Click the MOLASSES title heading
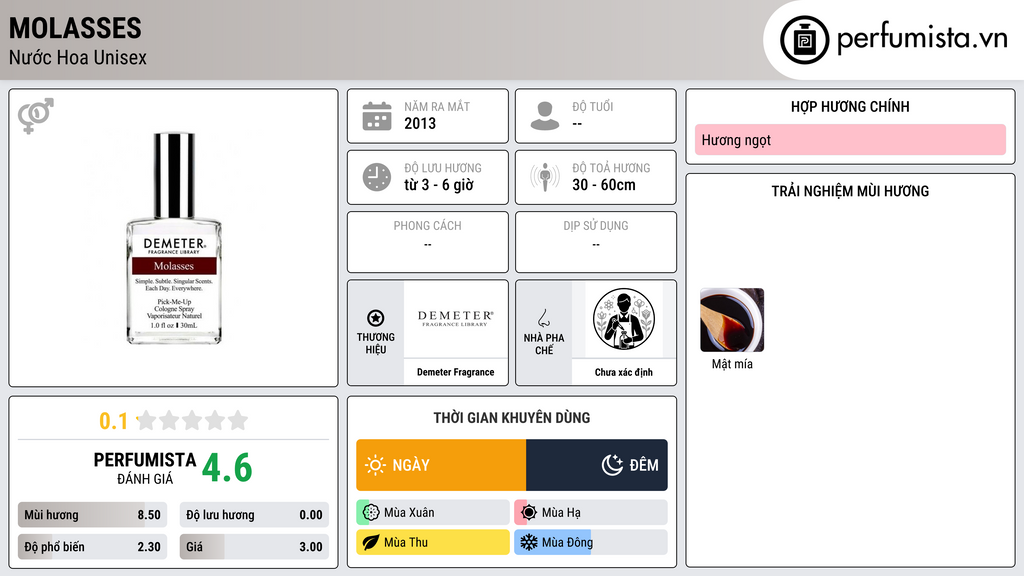1024x576 pixels. click(75, 28)
